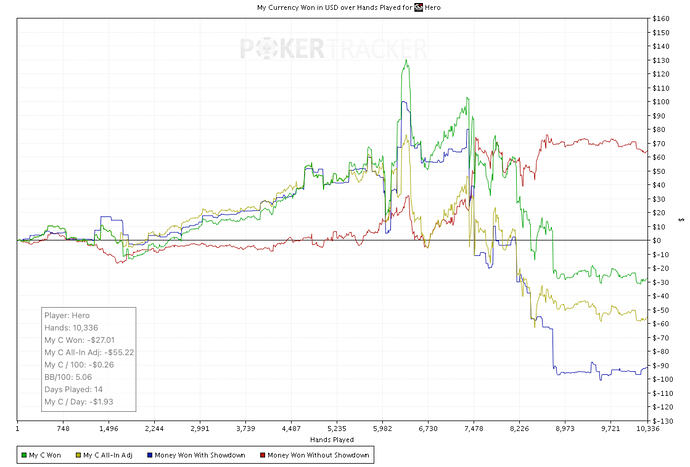Click the red Money Won Without Showdown swatch
The image size is (690, 467).
coord(263,455)
